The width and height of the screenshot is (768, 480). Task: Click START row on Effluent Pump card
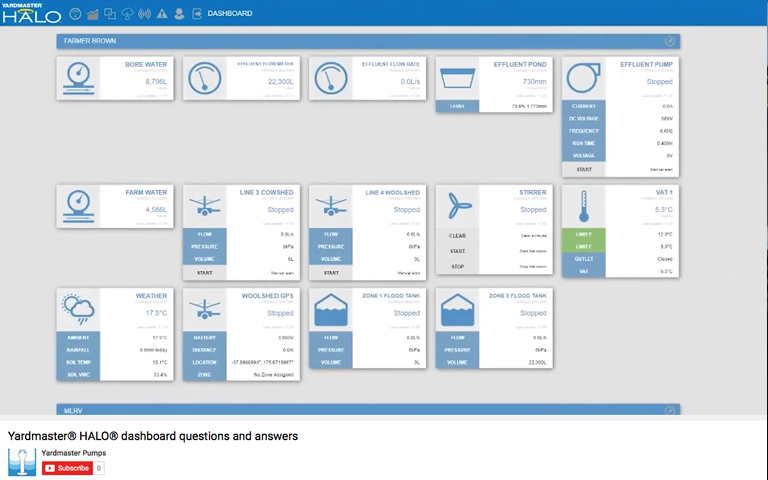tap(621, 169)
